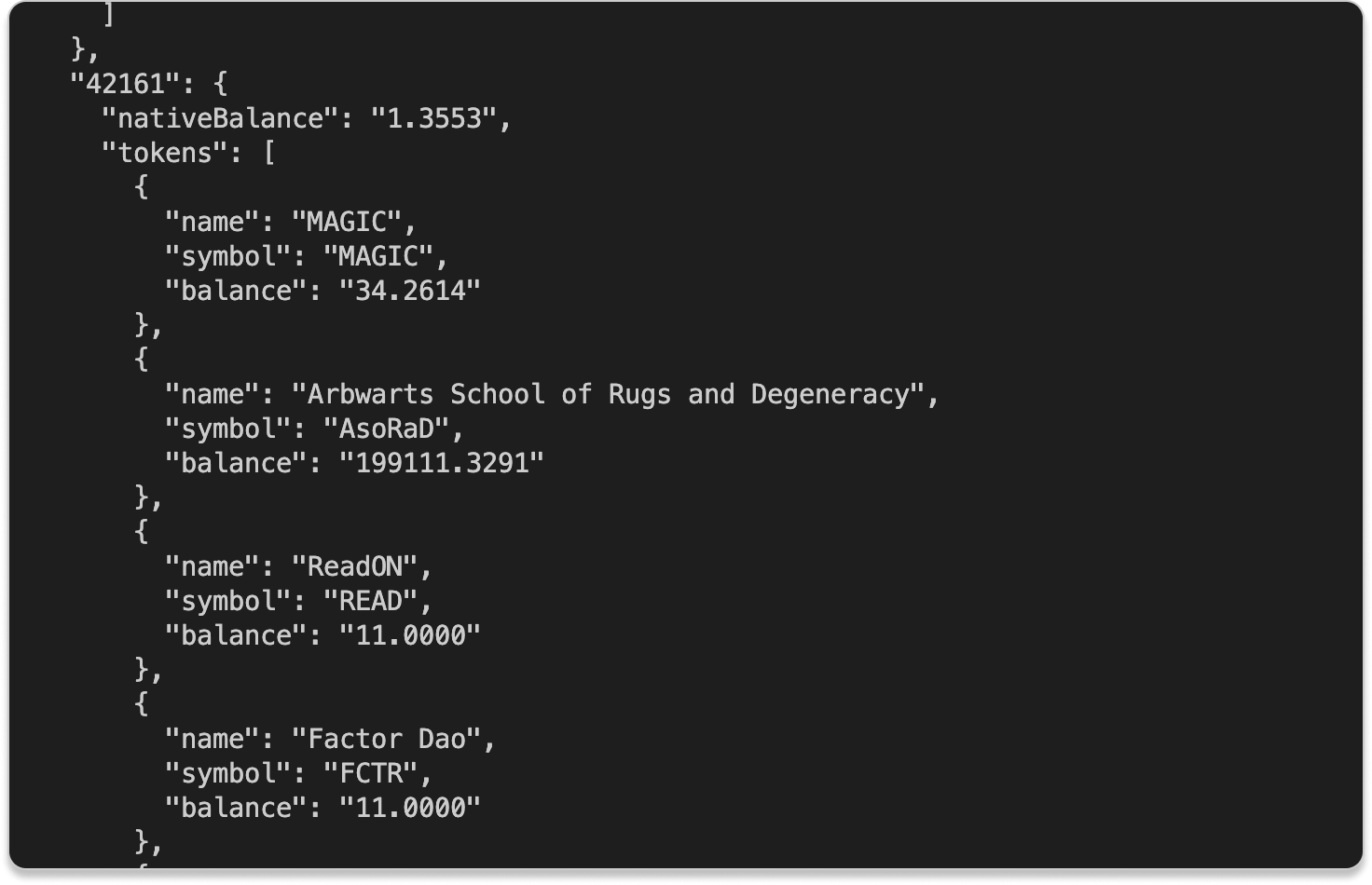The height and width of the screenshot is (885, 1372).
Task: Click the "42161" chain ID key
Action: (x=125, y=84)
